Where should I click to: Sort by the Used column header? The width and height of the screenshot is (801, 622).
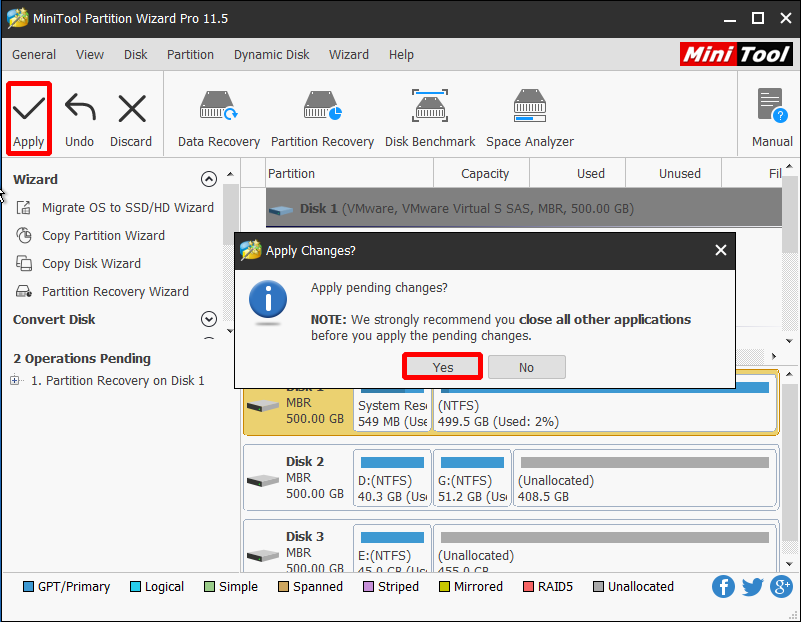pos(577,174)
